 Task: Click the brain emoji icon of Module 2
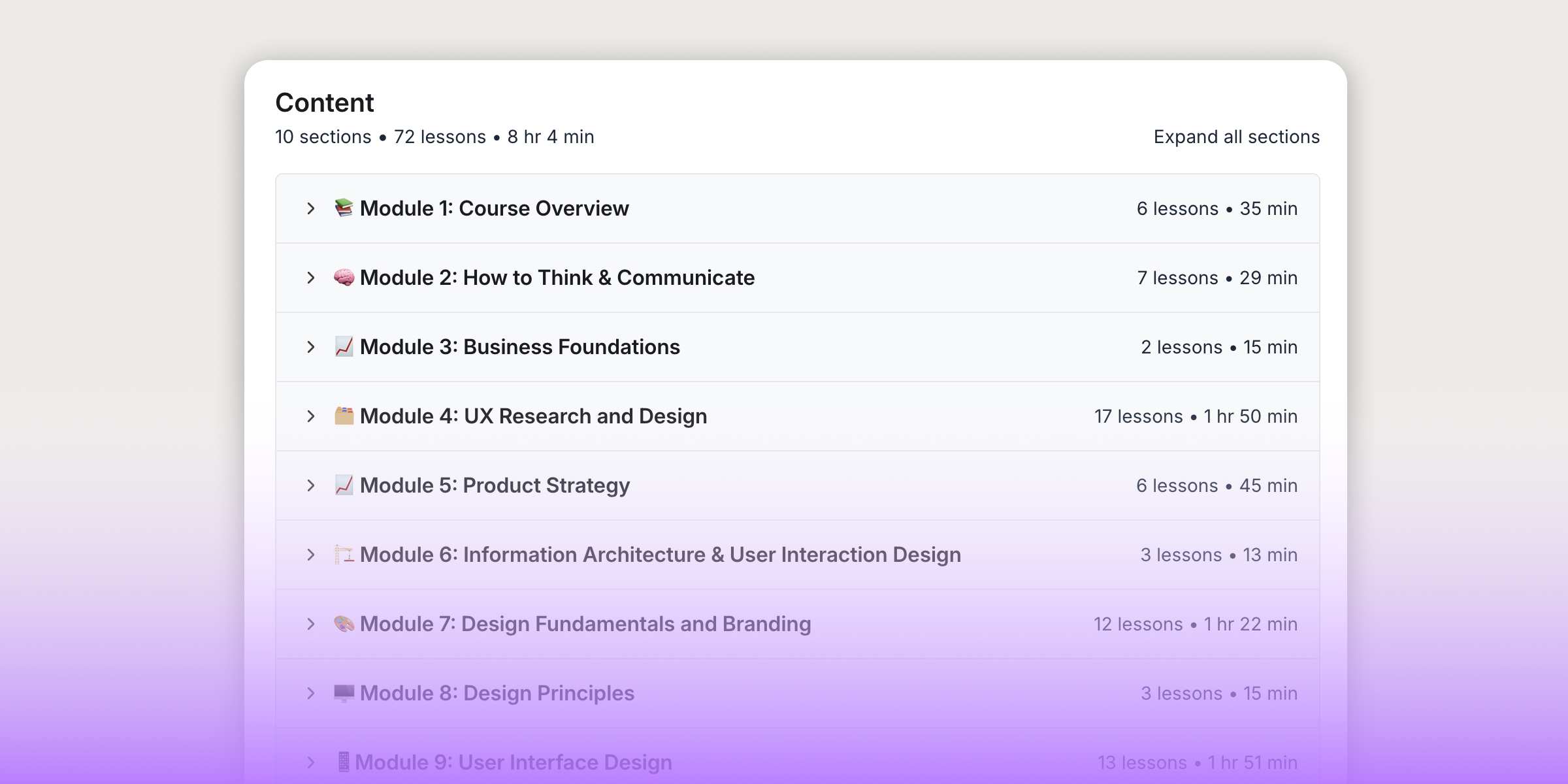(344, 278)
